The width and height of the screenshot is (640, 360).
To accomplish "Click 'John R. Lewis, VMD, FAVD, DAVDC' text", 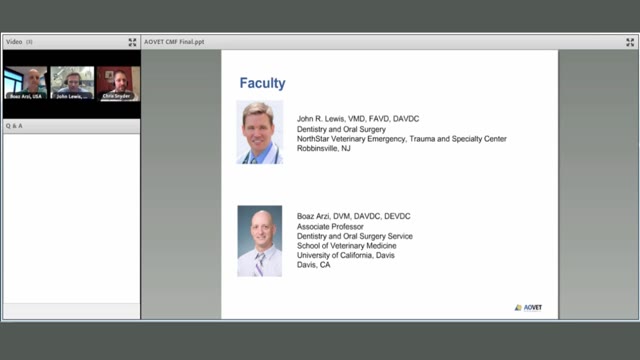I will point(358,119).
